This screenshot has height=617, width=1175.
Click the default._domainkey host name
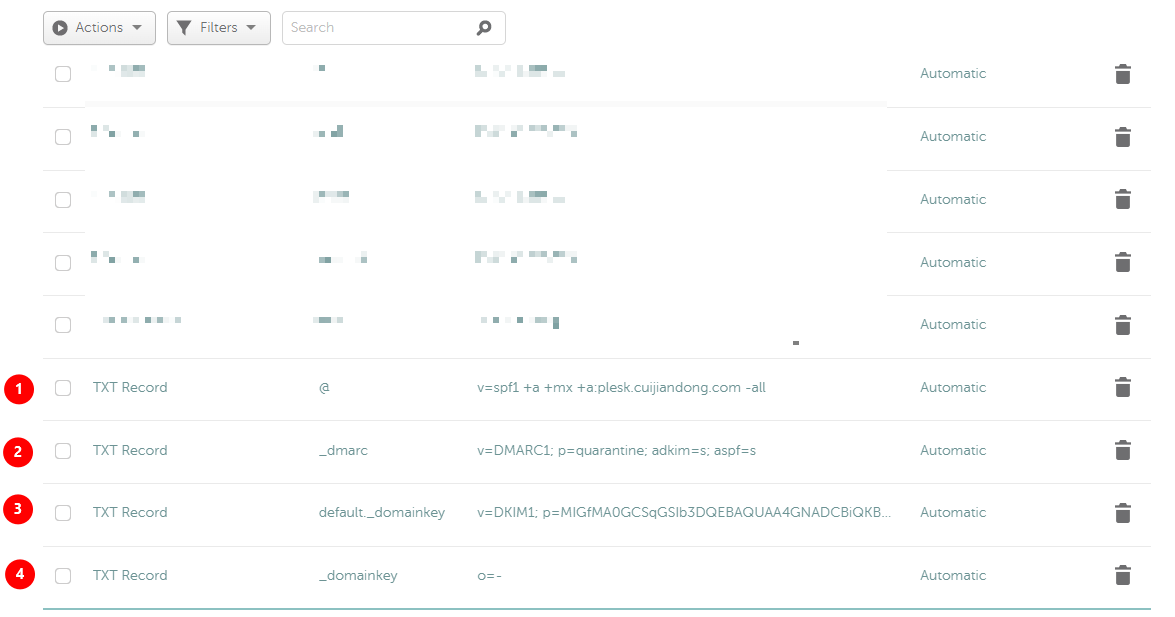381,512
